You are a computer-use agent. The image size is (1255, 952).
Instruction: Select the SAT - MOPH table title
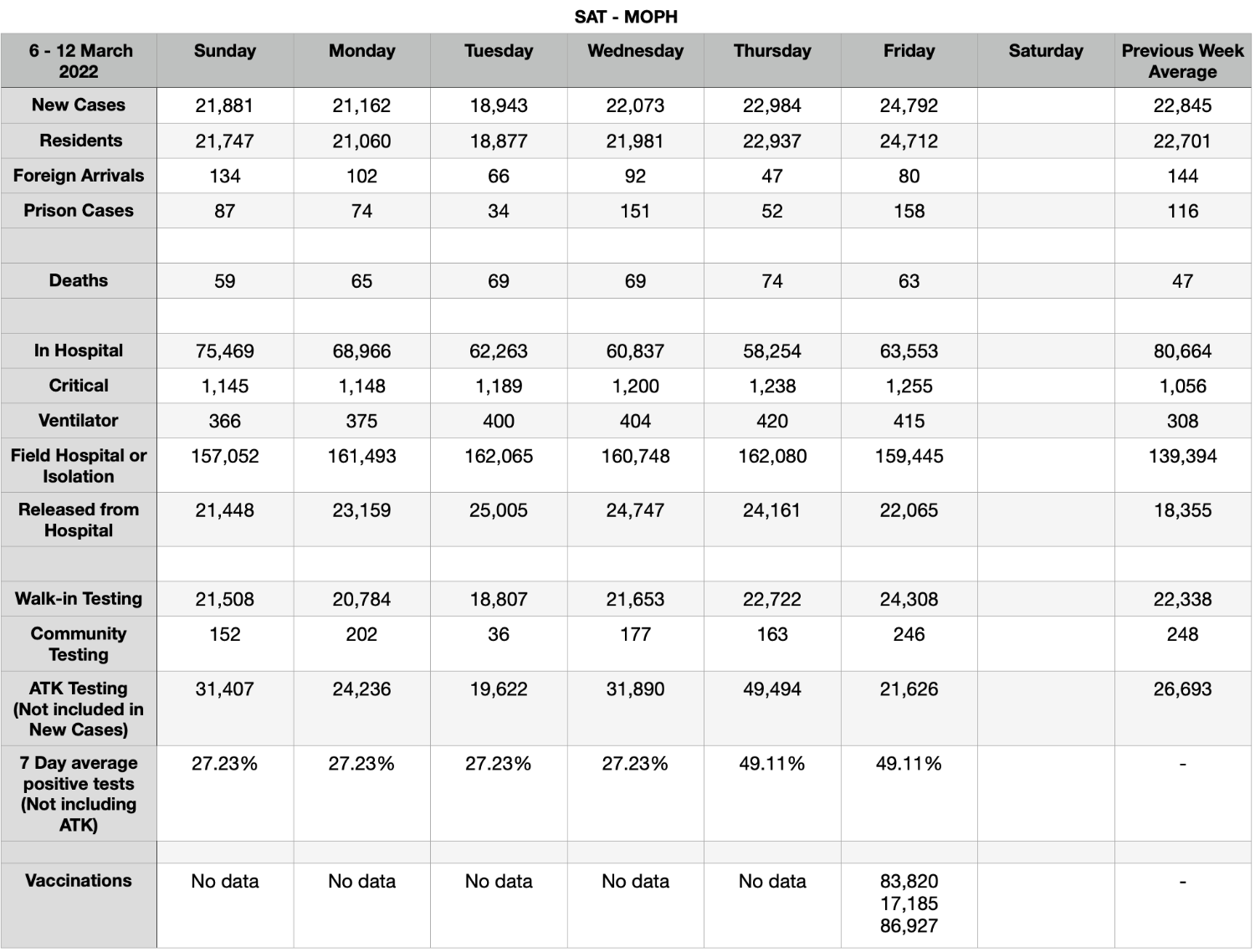click(626, 17)
